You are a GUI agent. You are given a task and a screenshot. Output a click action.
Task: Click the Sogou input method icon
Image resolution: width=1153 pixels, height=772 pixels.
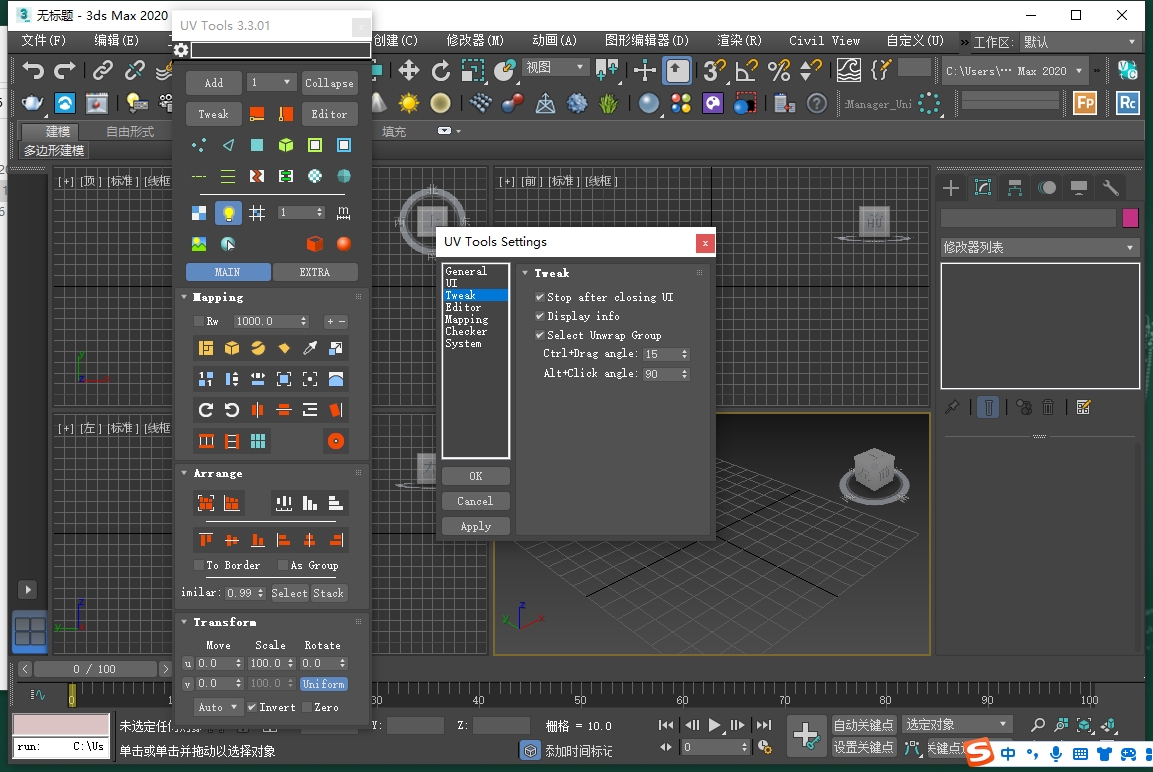pos(979,753)
